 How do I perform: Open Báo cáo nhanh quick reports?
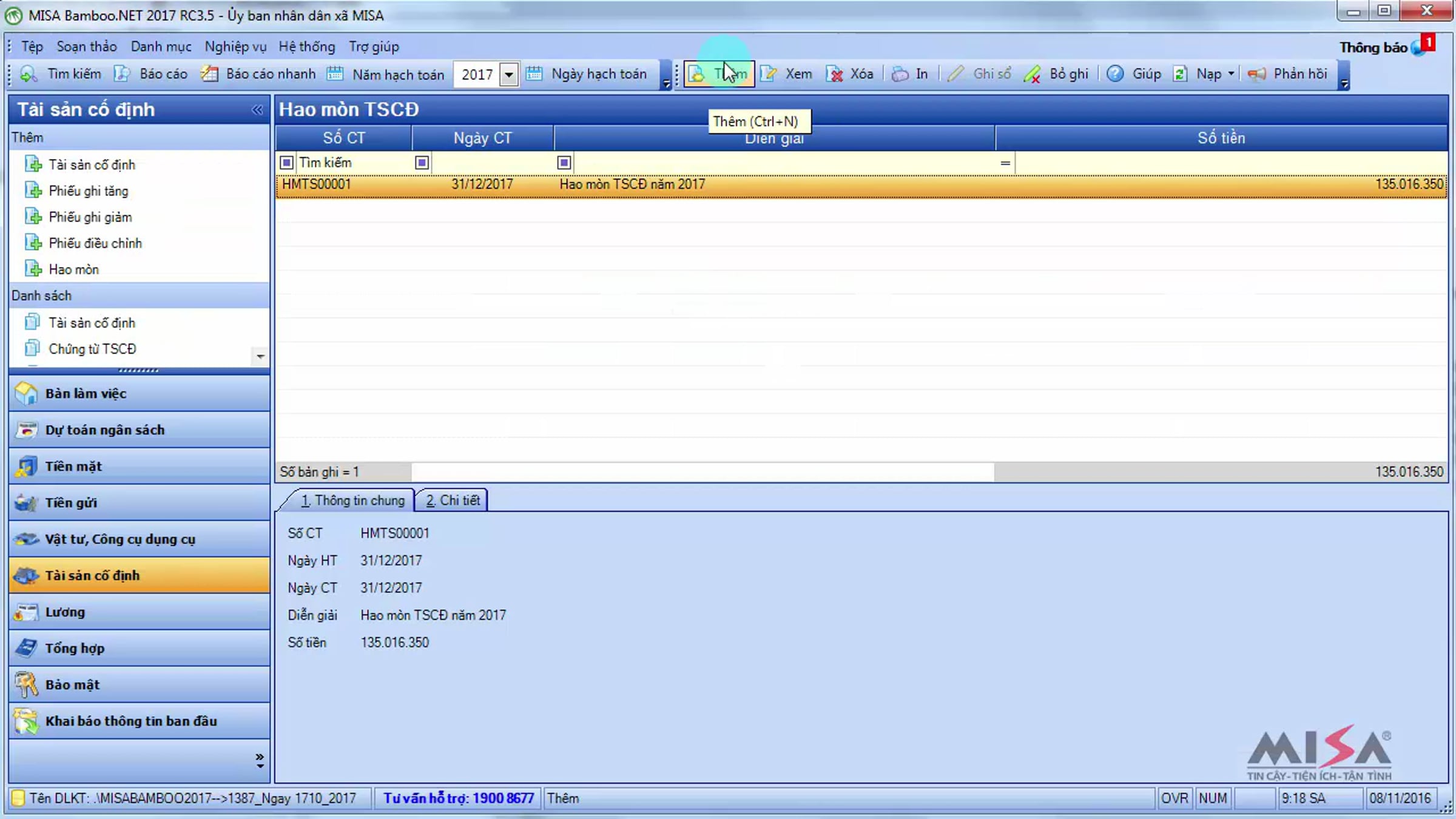(x=259, y=74)
